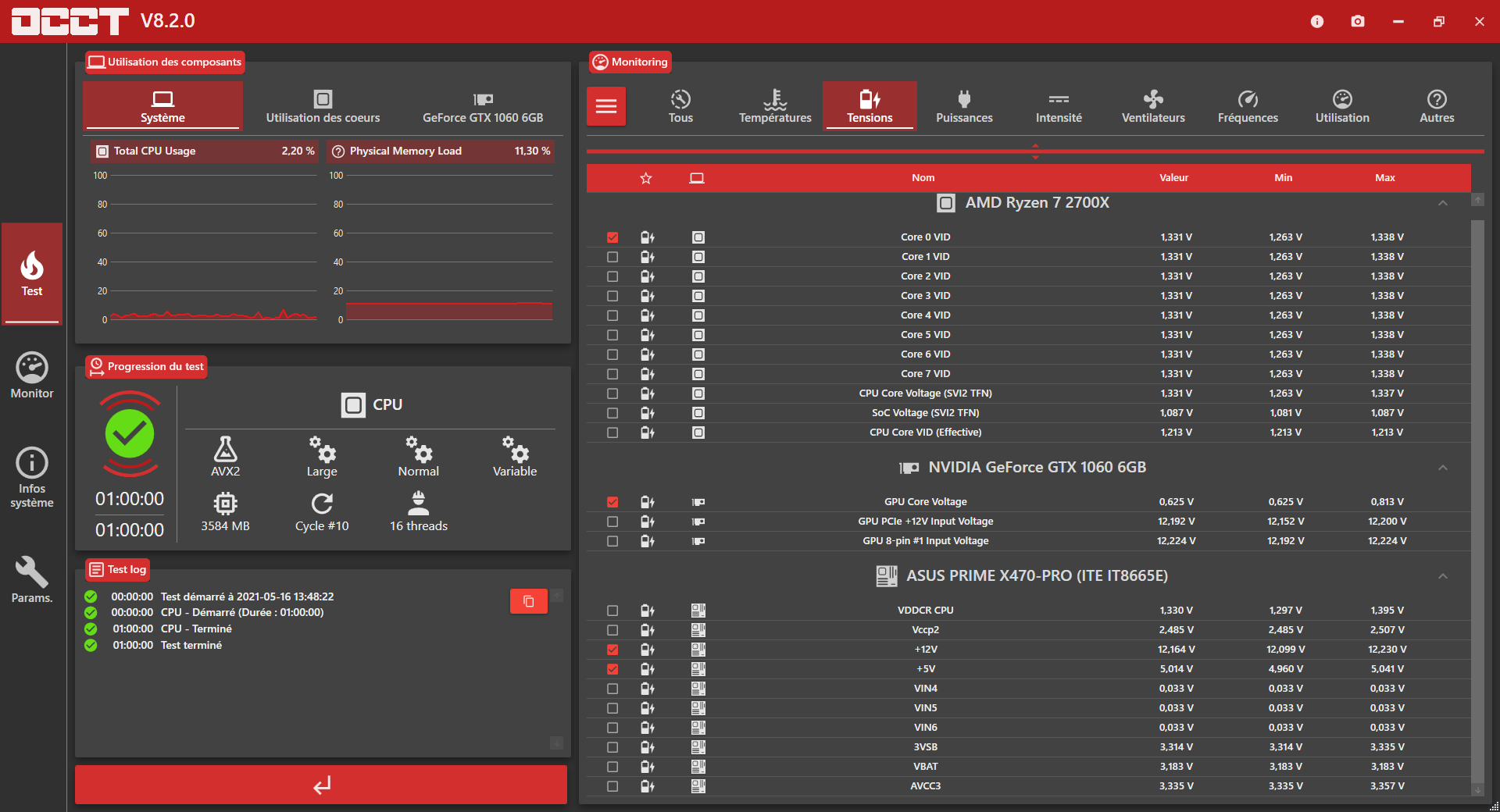Sort by the Nom column header
The width and height of the screenshot is (1500, 812).
(923, 178)
